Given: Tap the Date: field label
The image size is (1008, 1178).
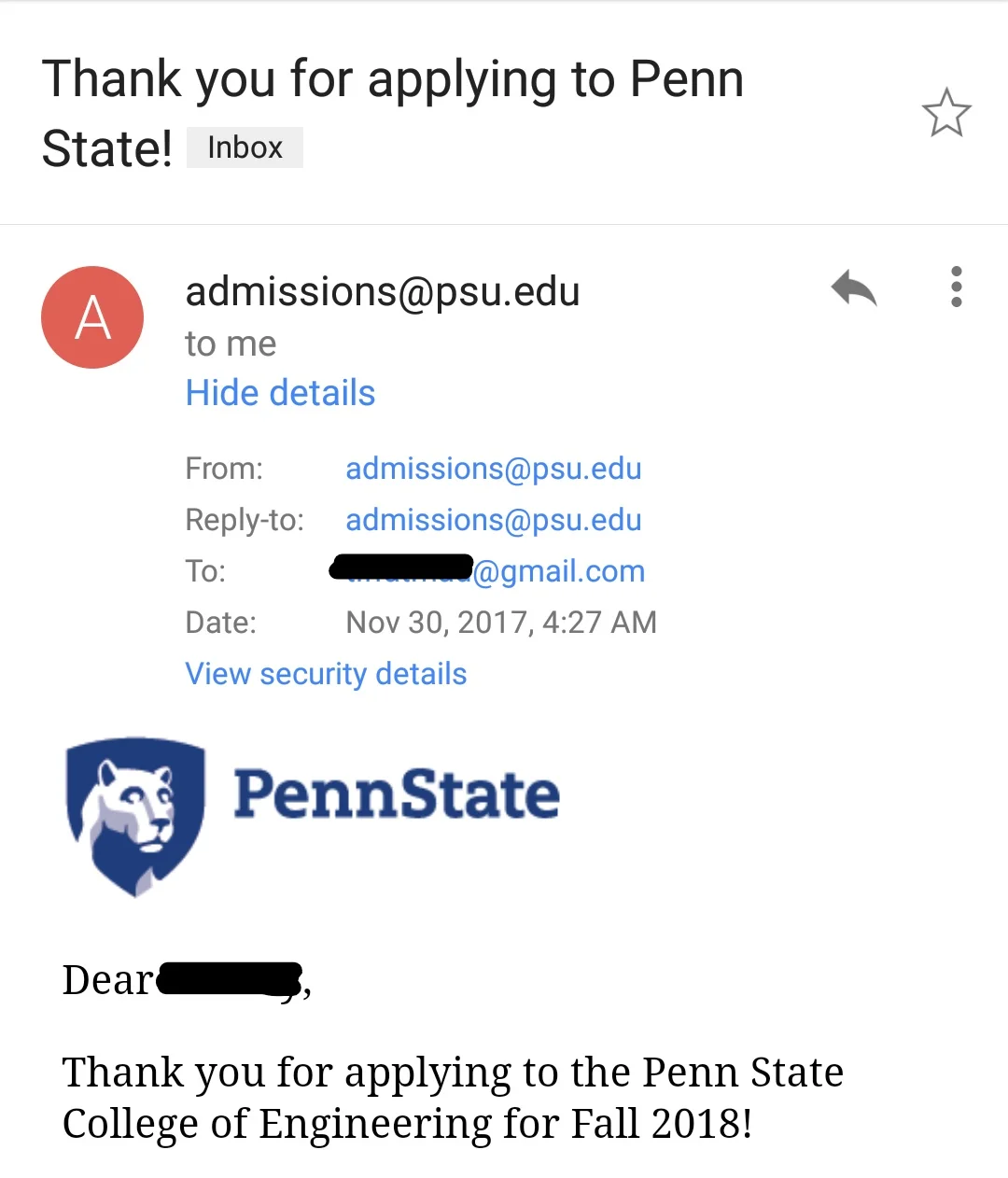Looking at the screenshot, I should coord(221,623).
